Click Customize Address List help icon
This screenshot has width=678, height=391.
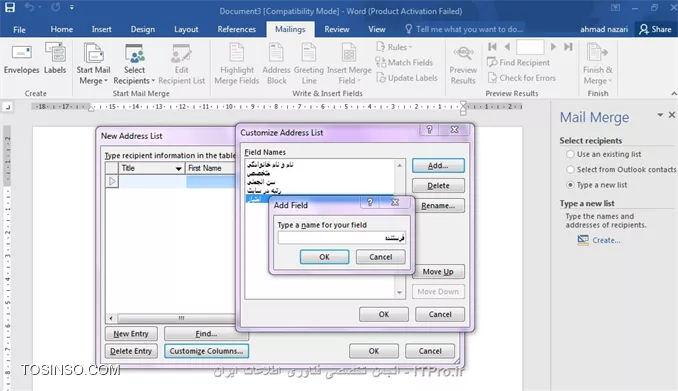point(429,129)
